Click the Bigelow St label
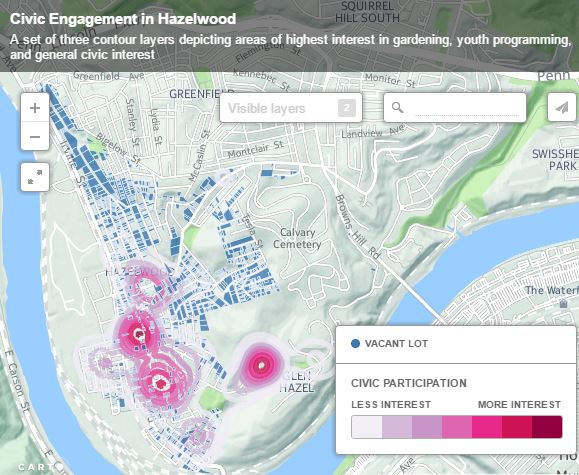579x475 pixels. pyautogui.click(x=118, y=148)
